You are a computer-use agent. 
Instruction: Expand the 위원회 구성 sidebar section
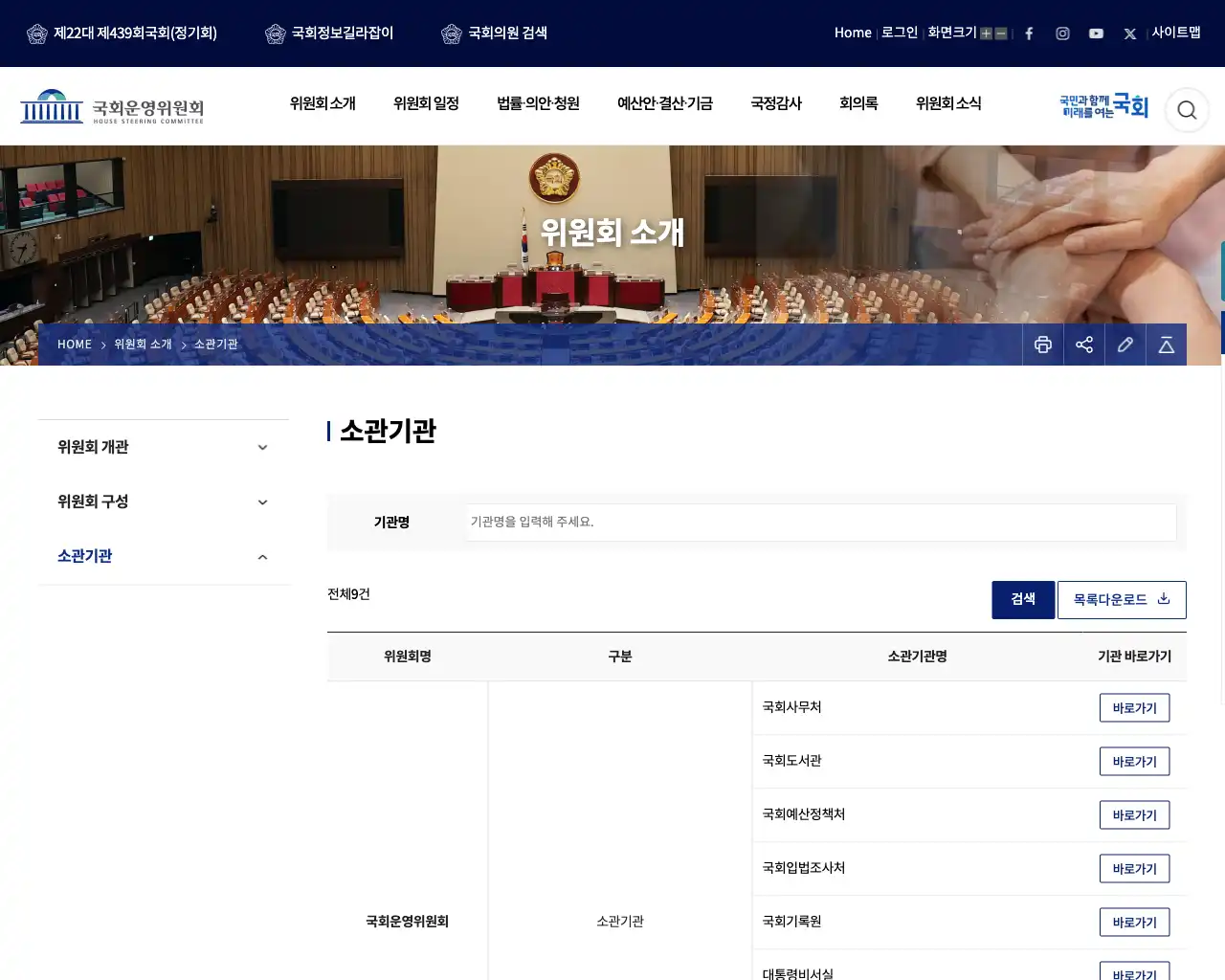[x=164, y=501]
